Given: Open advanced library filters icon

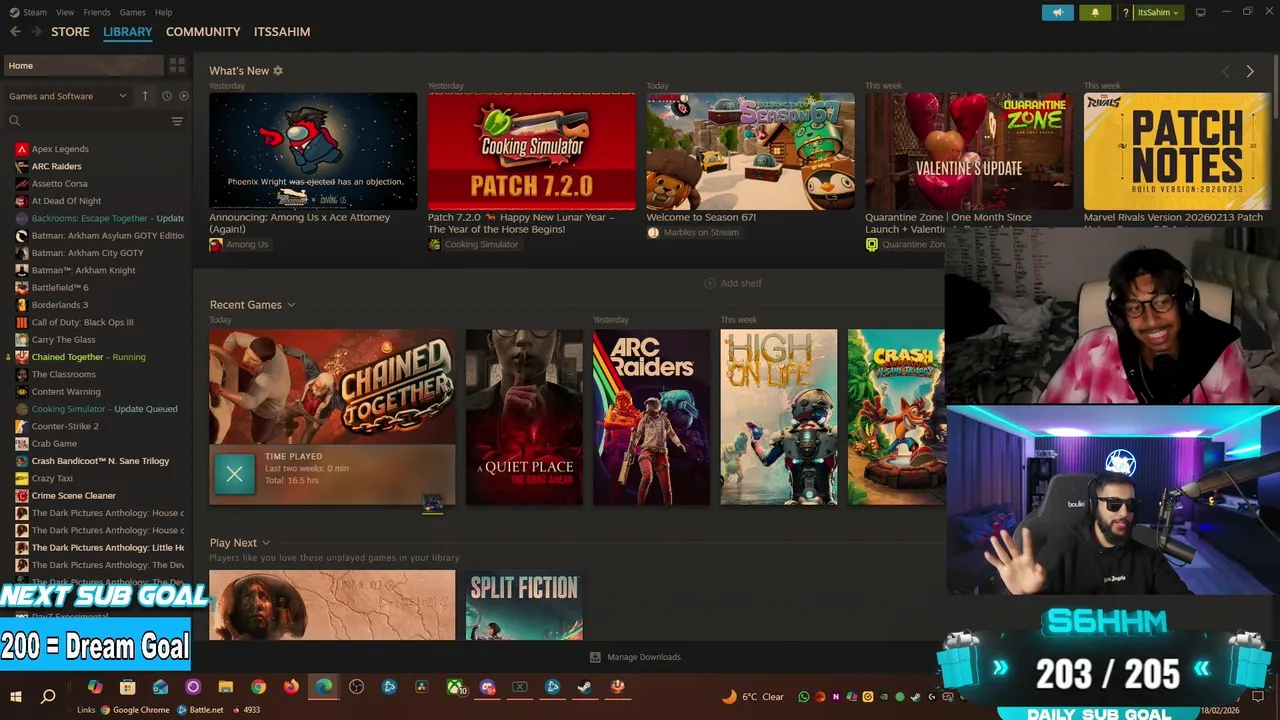Looking at the screenshot, I should tap(177, 121).
